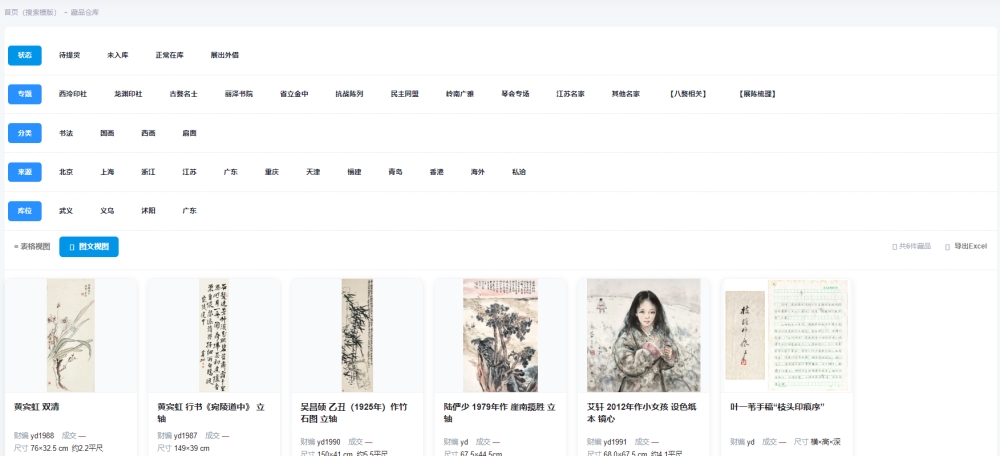1000x456 pixels.
Task: Filter 库位 row by 广东
Action: click(189, 211)
